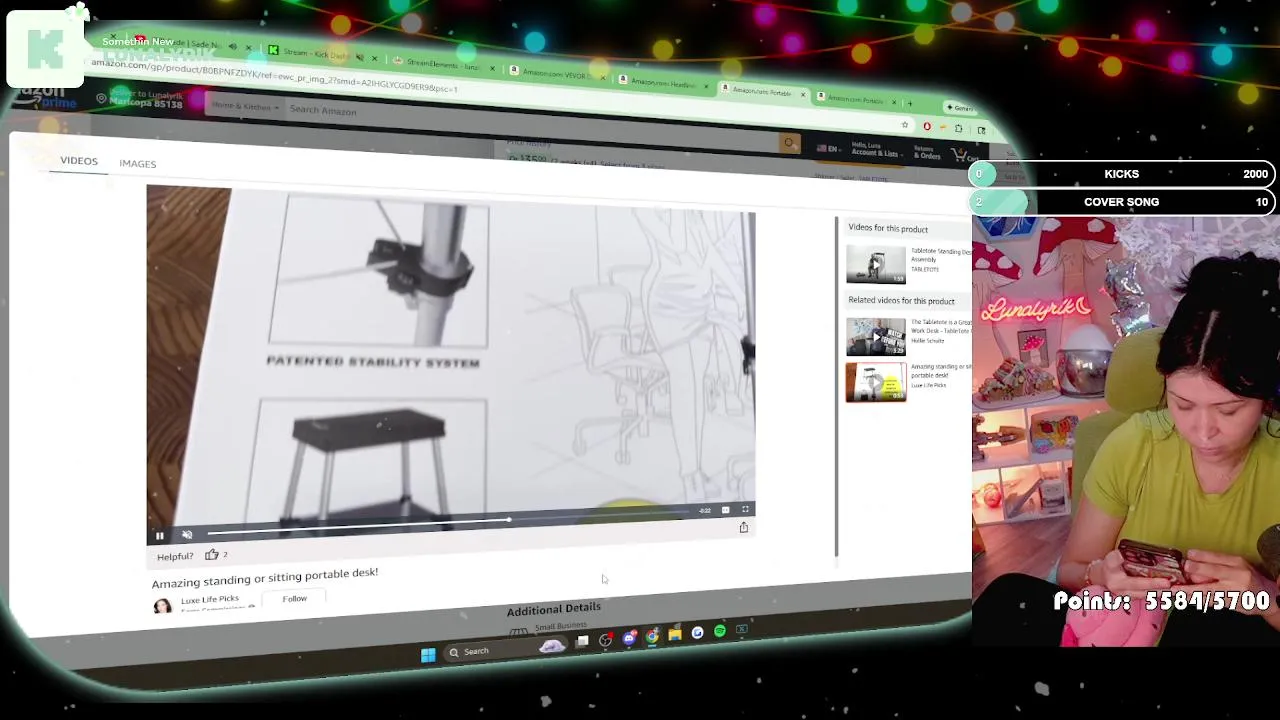Bookmark the page with star icon
Image resolution: width=1280 pixels, height=720 pixels.
[905, 125]
